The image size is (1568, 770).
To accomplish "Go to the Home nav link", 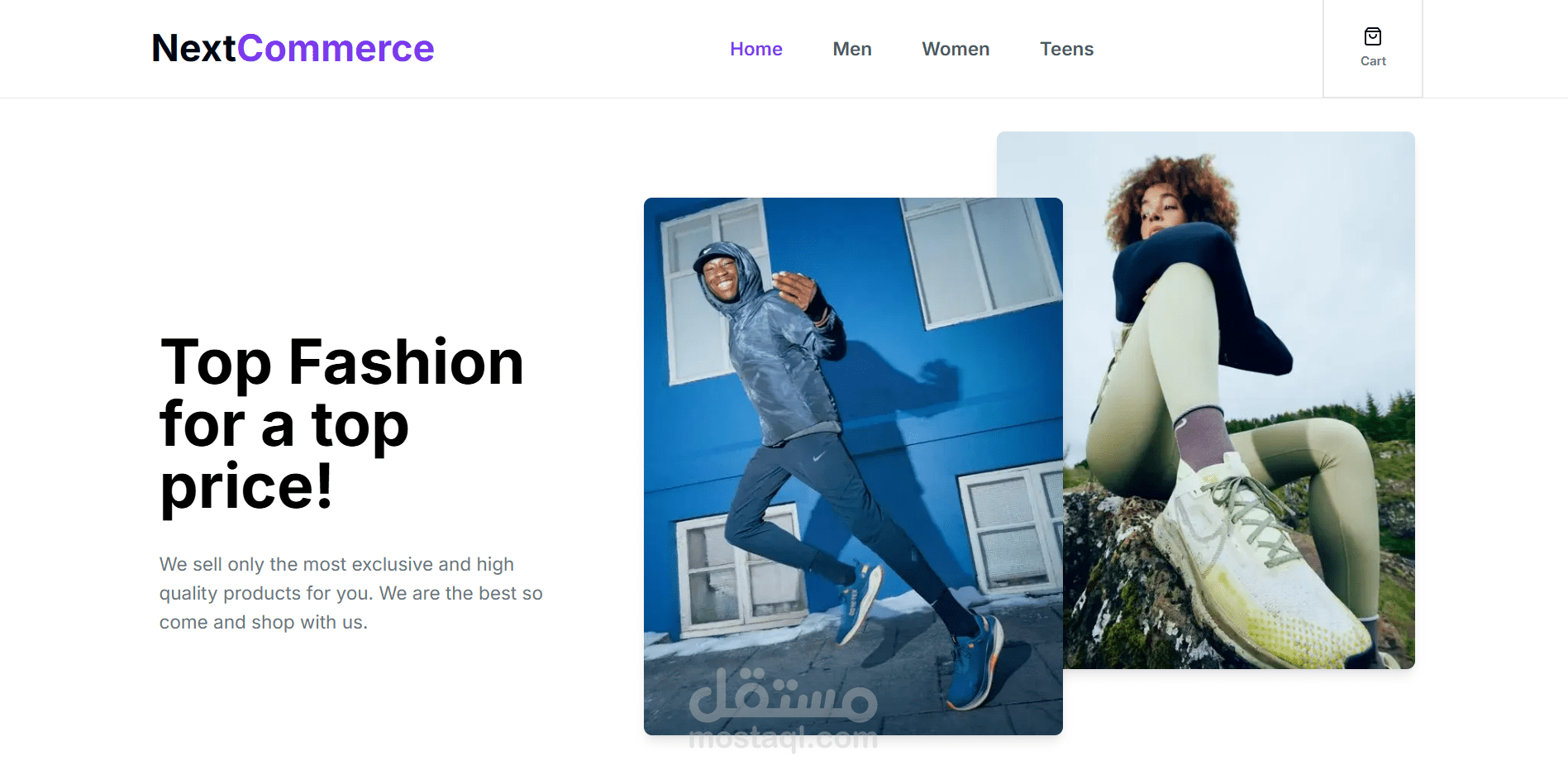I will 755,49.
